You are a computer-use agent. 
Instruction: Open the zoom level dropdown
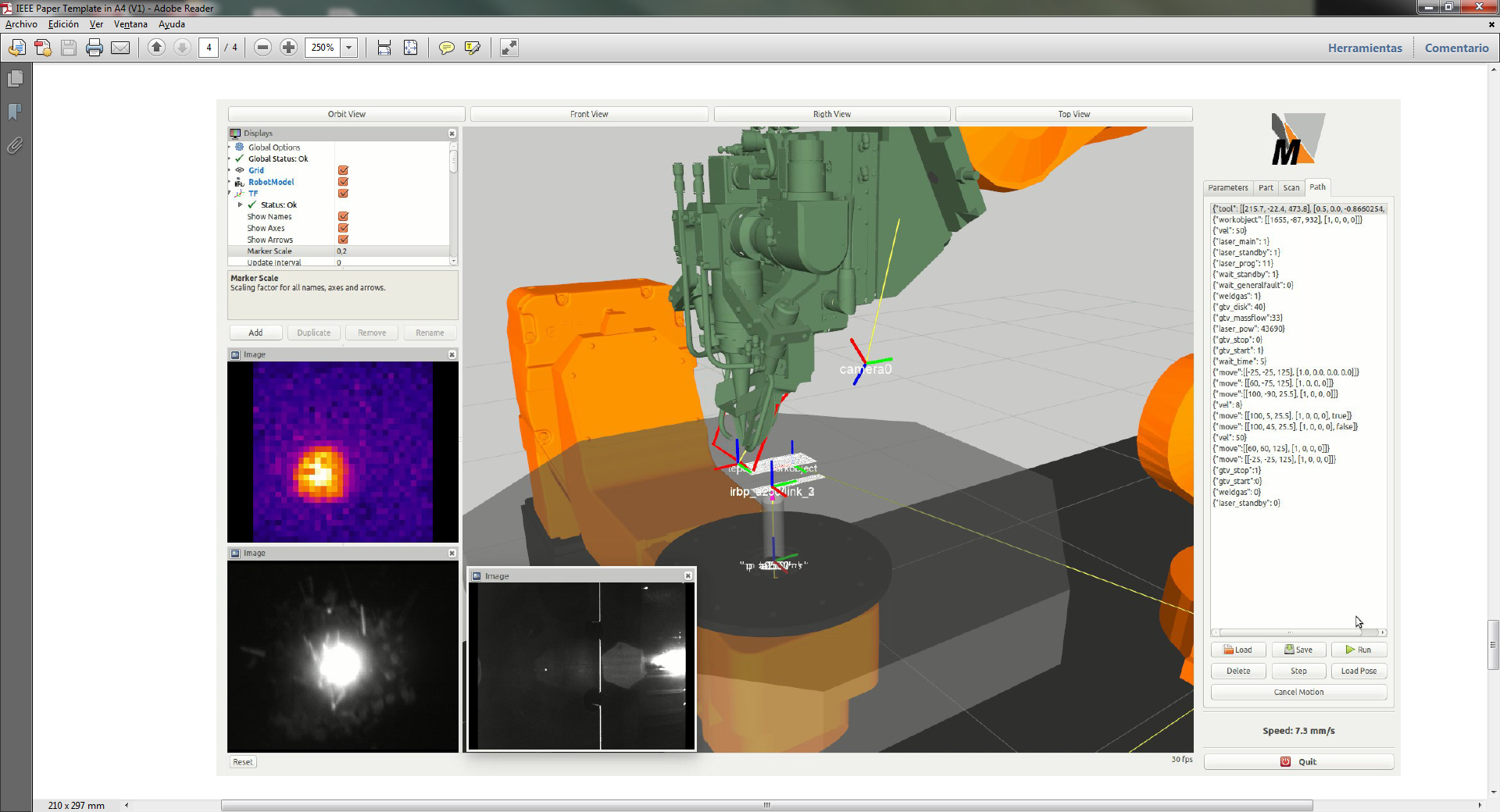tap(349, 48)
